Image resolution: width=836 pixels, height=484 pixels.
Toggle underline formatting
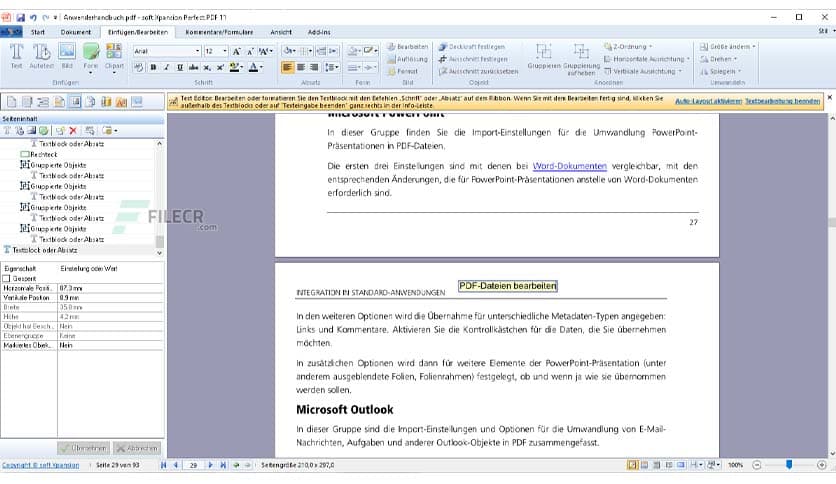point(180,67)
